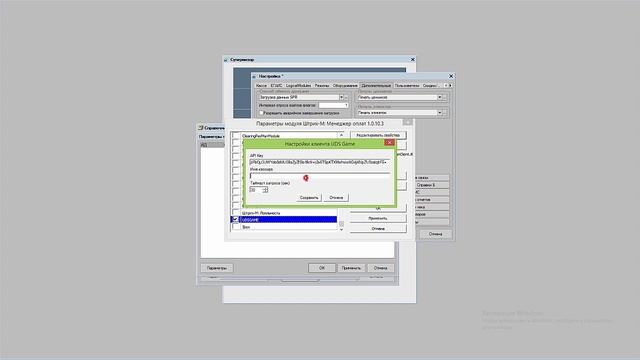Click the module list scroll-up arrow
This screenshot has width=640, height=360.
tap(341, 135)
